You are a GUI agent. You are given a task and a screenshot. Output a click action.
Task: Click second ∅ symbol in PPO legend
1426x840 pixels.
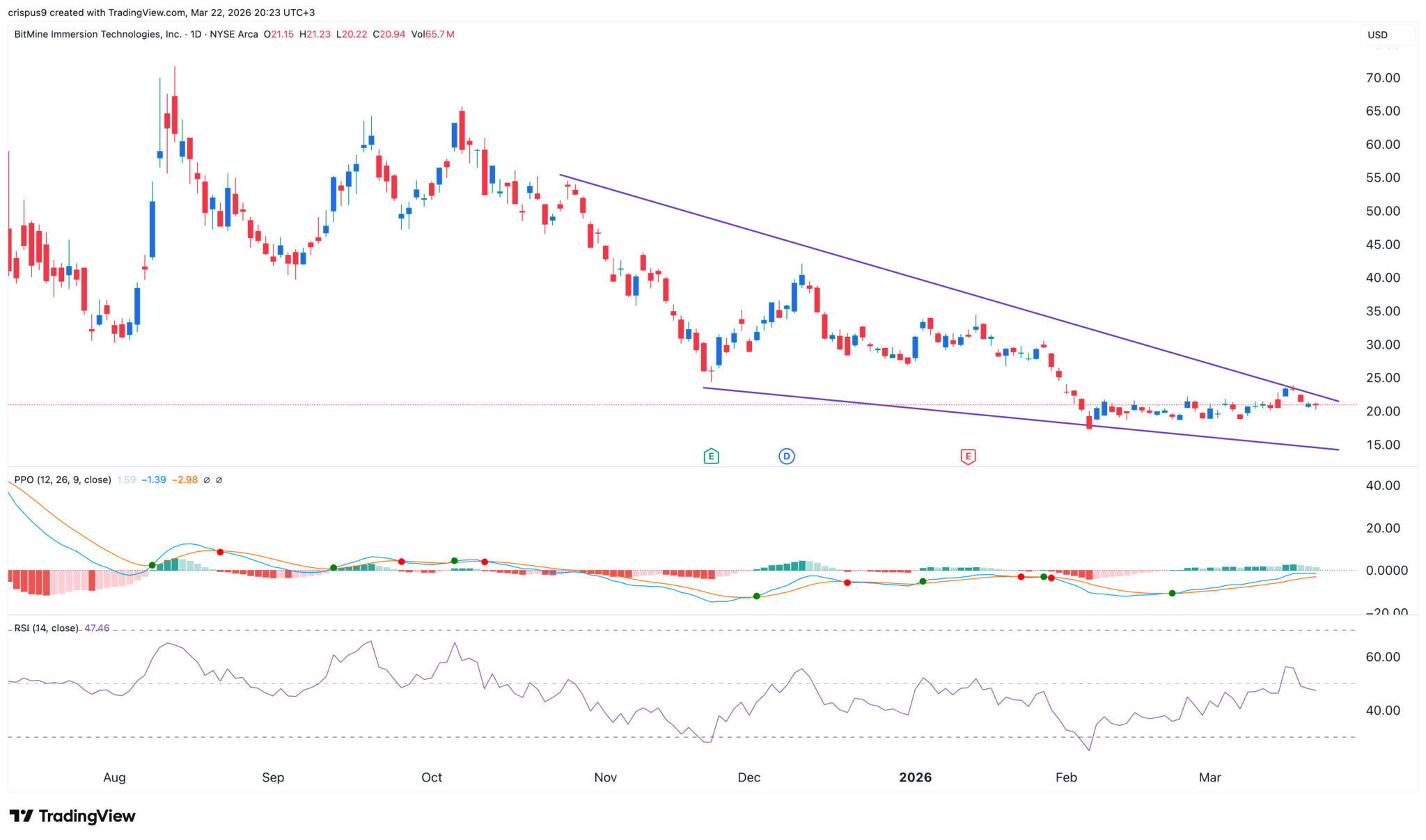tap(219, 480)
